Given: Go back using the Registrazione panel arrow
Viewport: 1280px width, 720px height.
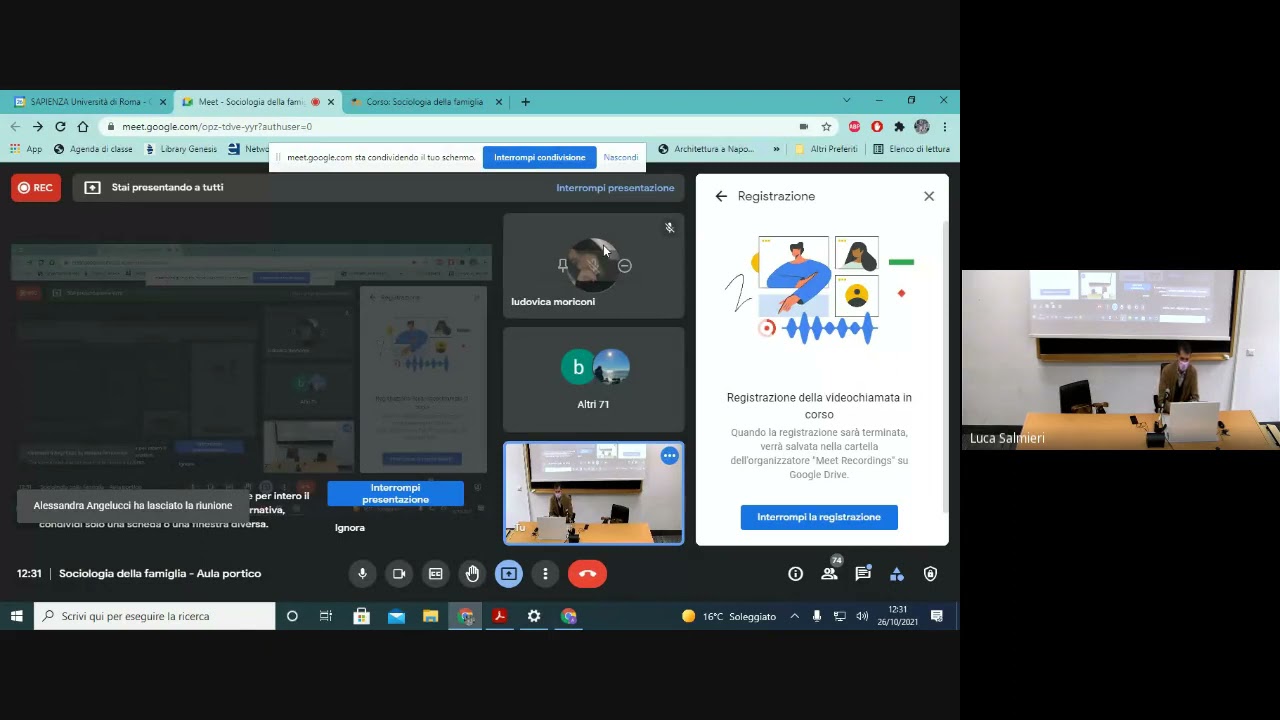Looking at the screenshot, I should tap(721, 196).
